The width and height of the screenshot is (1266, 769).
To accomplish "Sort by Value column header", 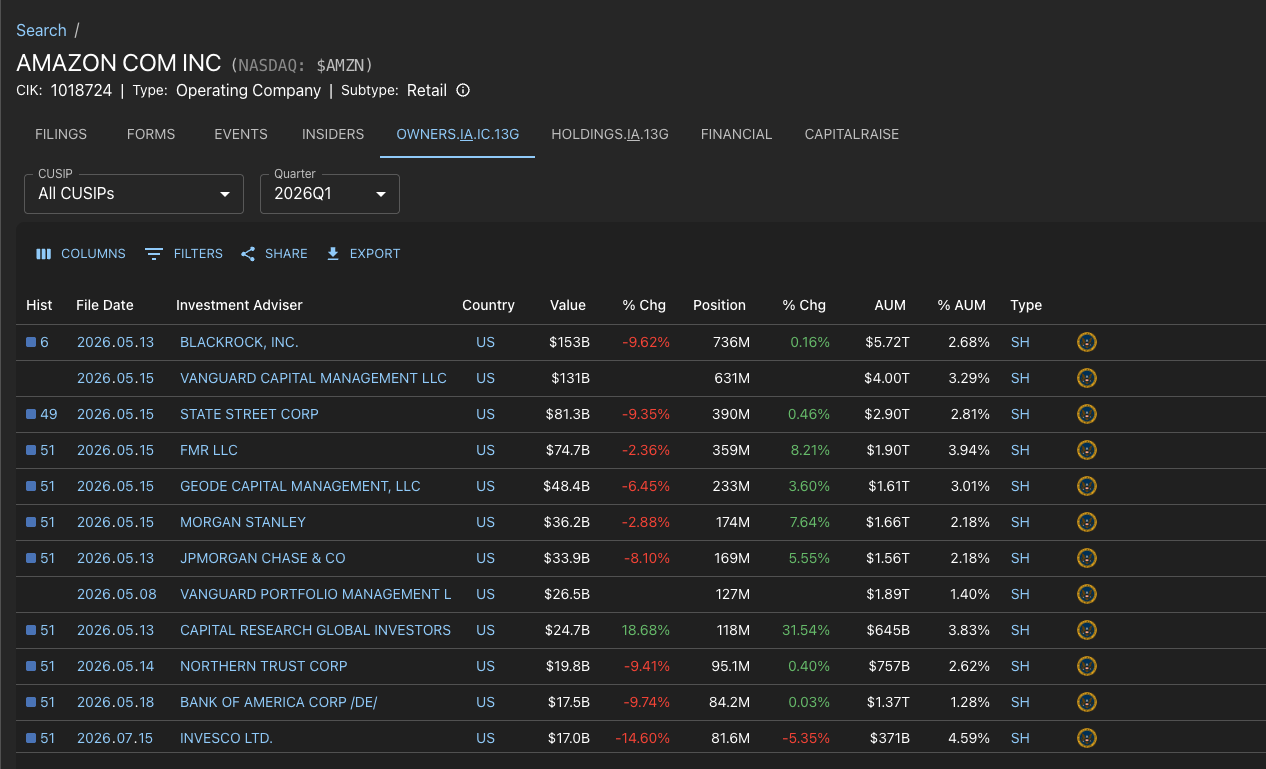I will (568, 305).
